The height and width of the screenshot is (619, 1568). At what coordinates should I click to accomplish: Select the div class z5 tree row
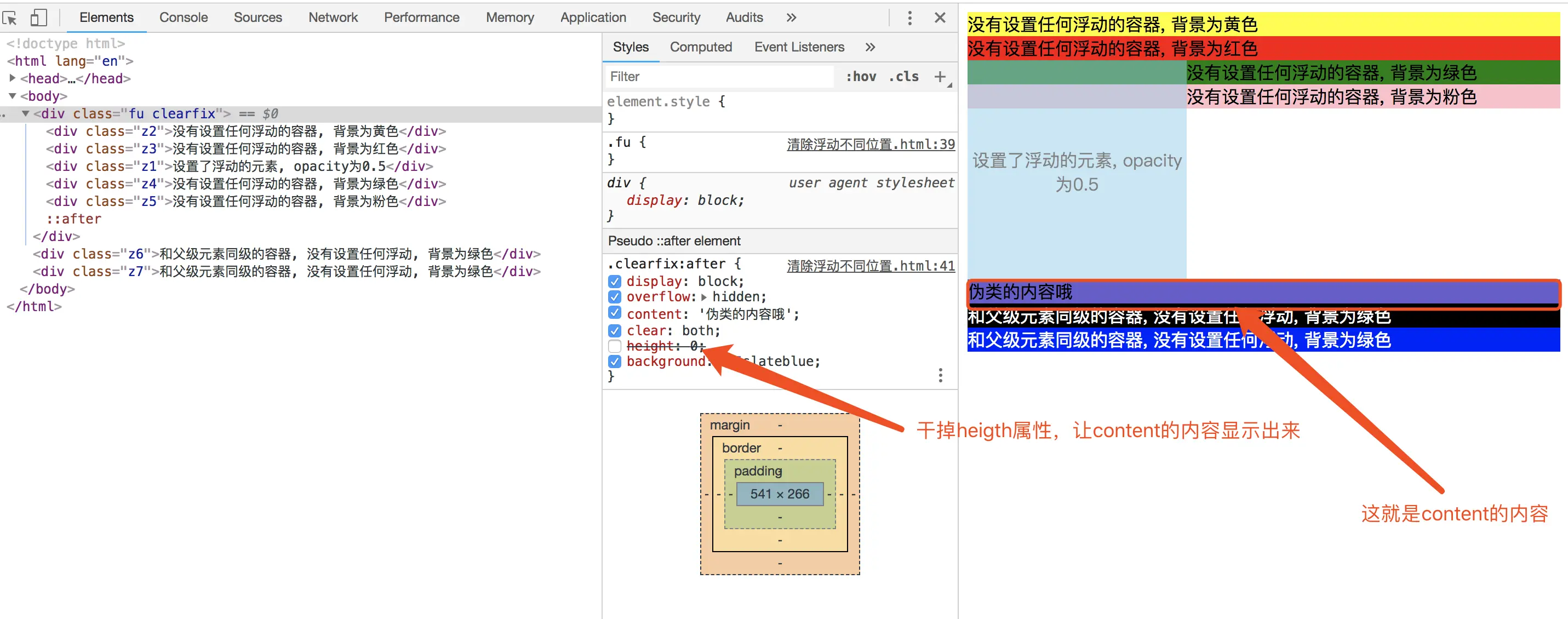tap(246, 202)
